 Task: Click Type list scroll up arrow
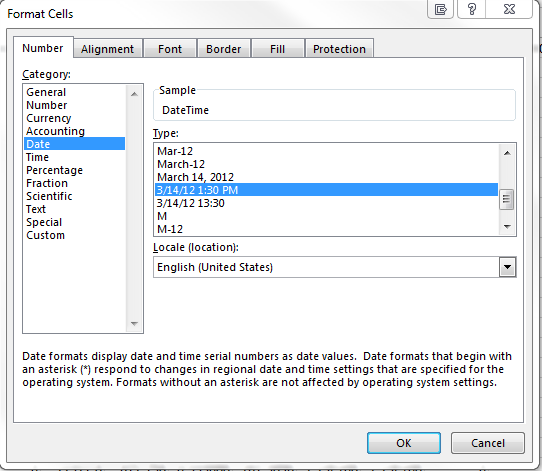507,153
